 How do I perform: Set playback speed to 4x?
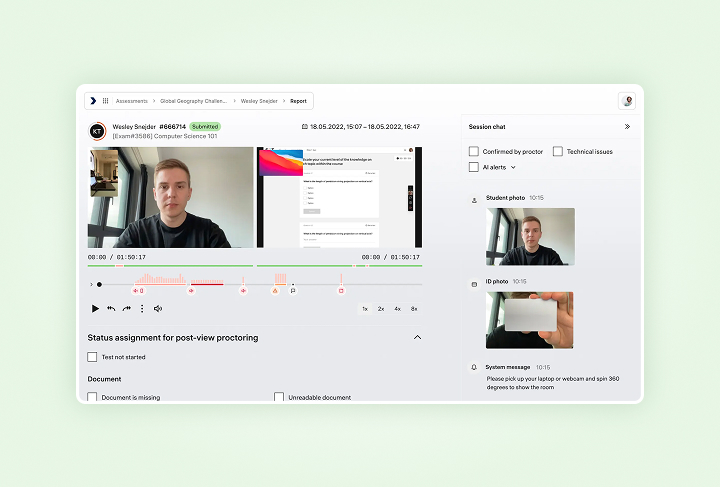(398, 309)
